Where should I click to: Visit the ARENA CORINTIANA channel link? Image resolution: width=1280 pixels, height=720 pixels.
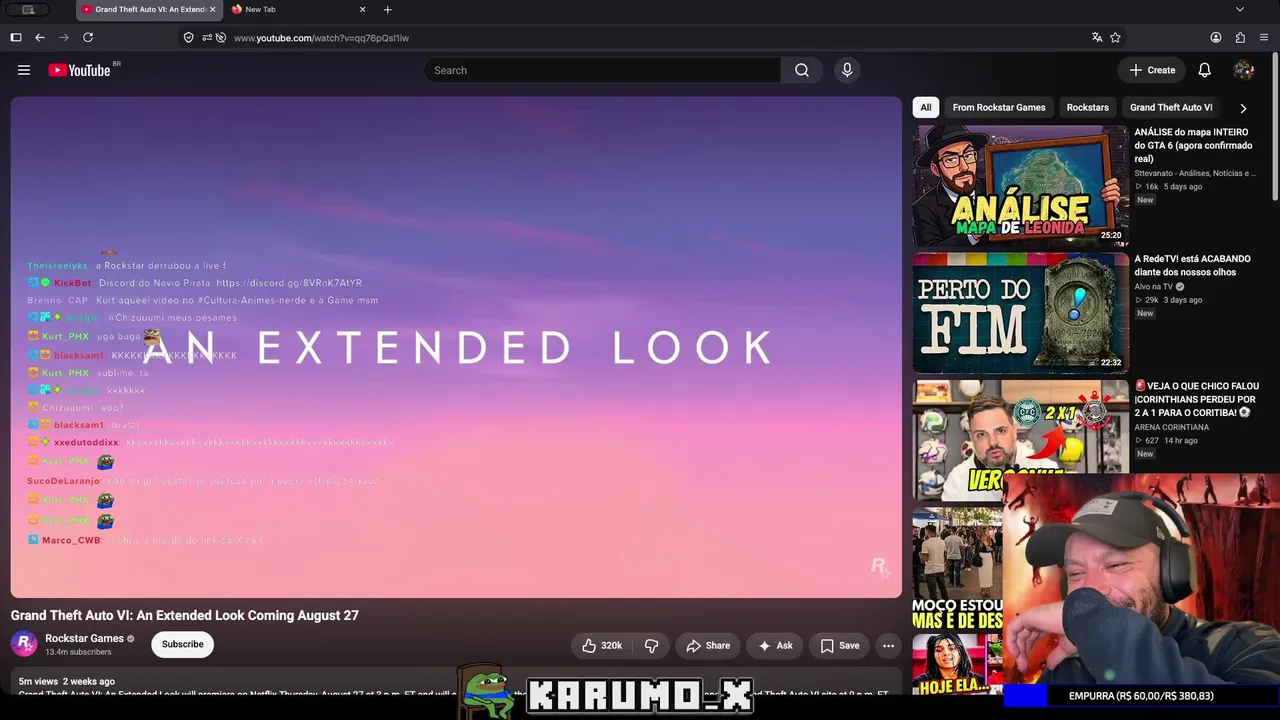(x=1172, y=427)
